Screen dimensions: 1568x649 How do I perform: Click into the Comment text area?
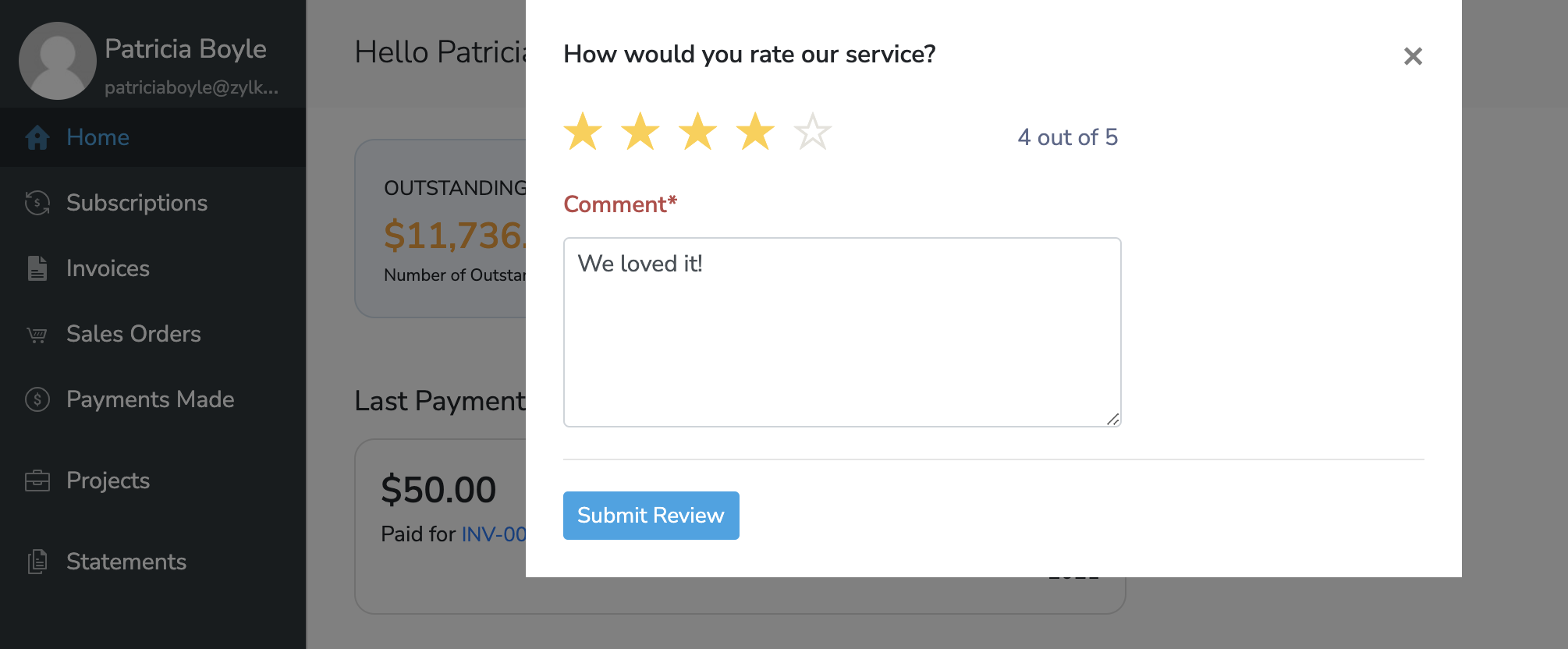point(842,332)
